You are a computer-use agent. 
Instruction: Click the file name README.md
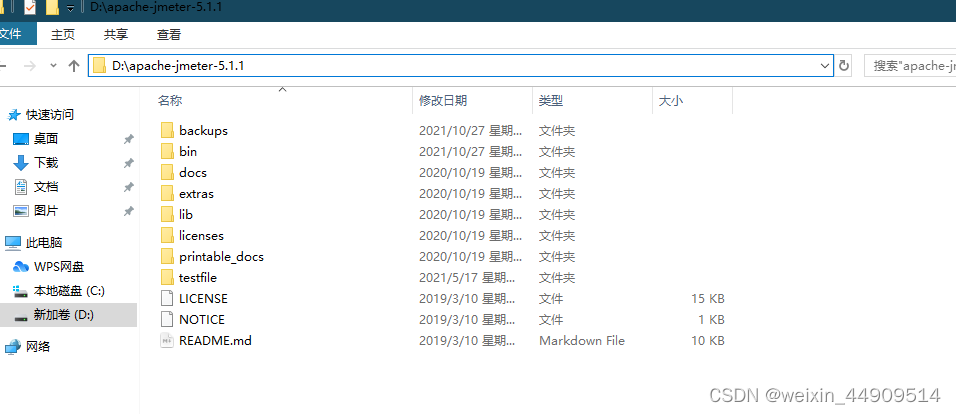(x=215, y=341)
